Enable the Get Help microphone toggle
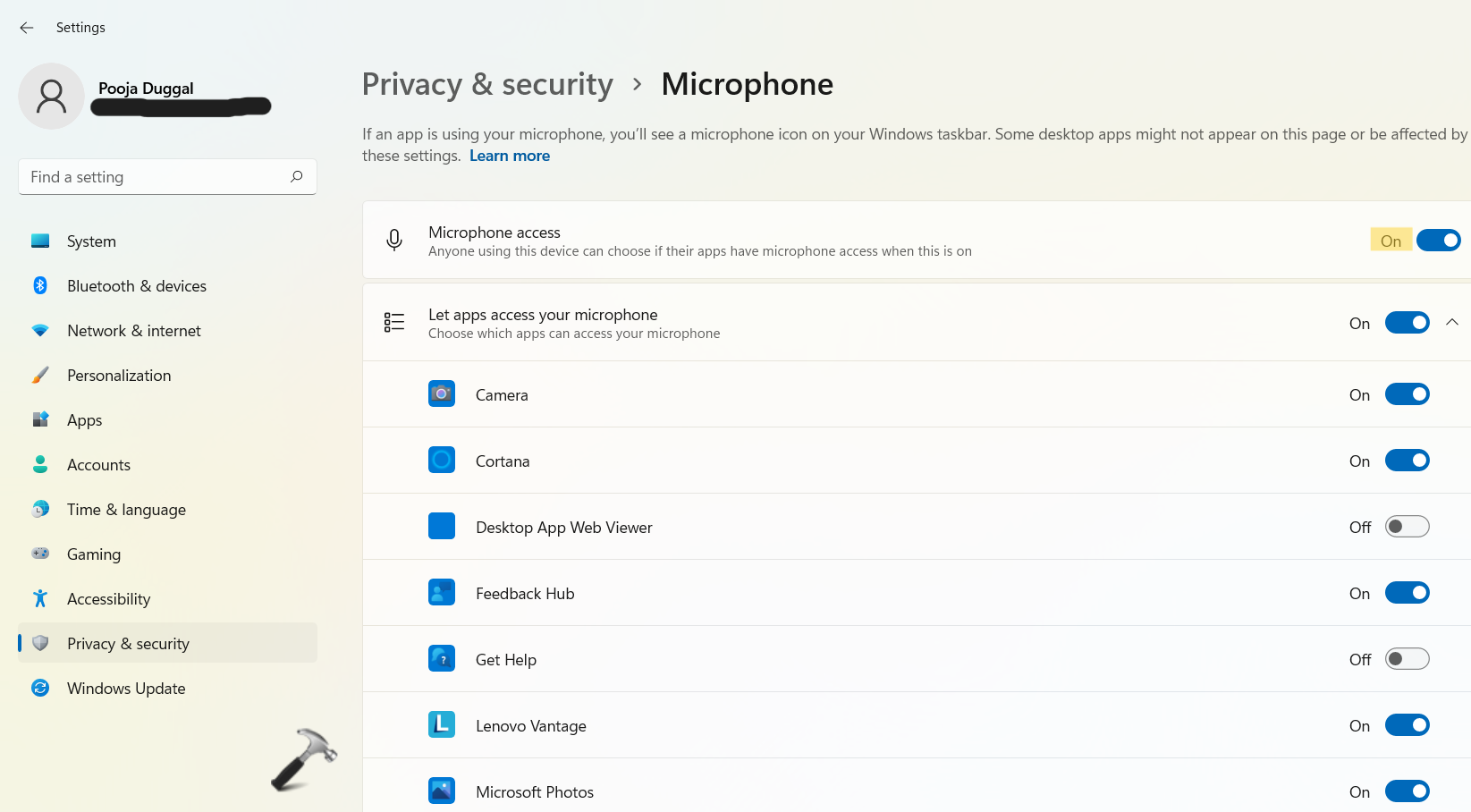1471x812 pixels. [1407, 659]
